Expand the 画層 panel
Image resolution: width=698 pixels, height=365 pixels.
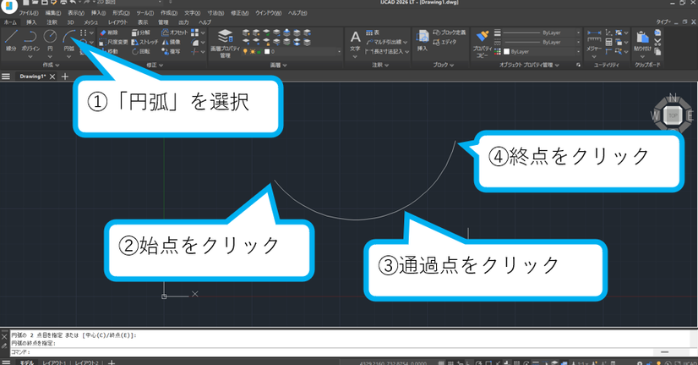pos(278,65)
